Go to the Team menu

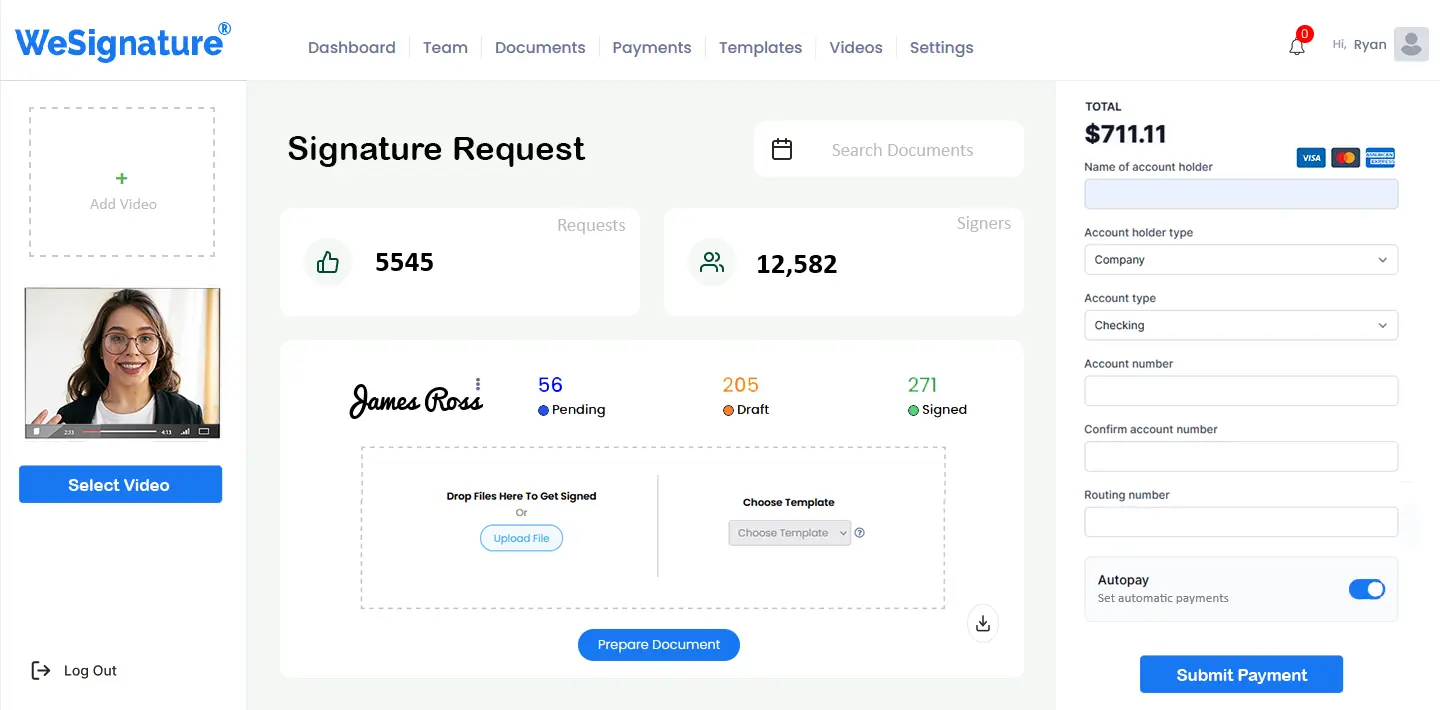445,47
